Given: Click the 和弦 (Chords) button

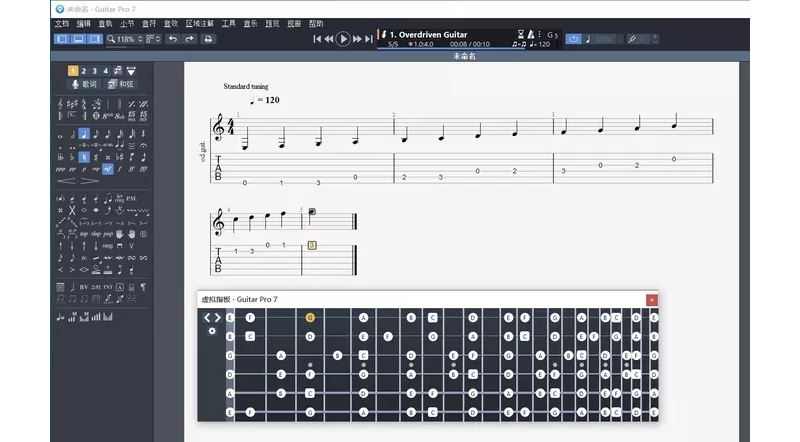Looking at the screenshot, I should point(121,84).
